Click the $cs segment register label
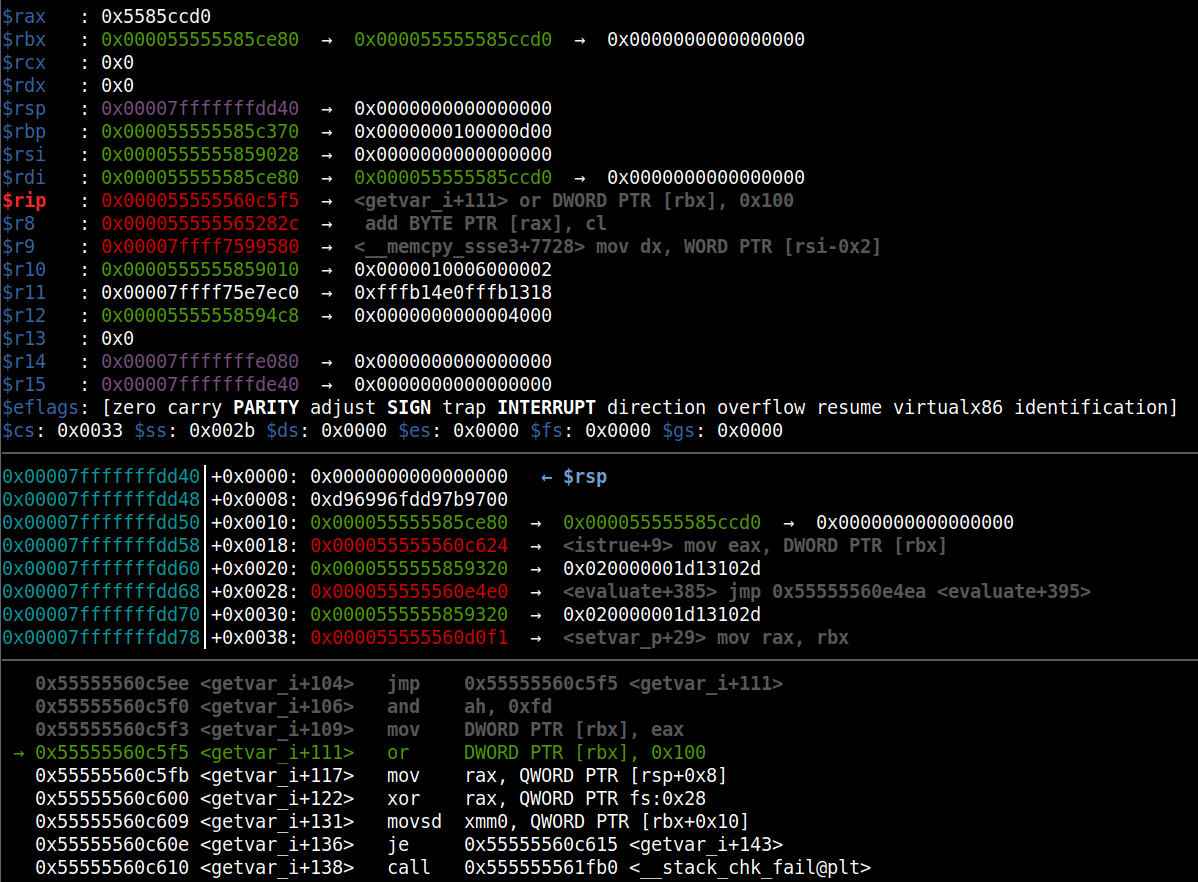 tap(18, 430)
